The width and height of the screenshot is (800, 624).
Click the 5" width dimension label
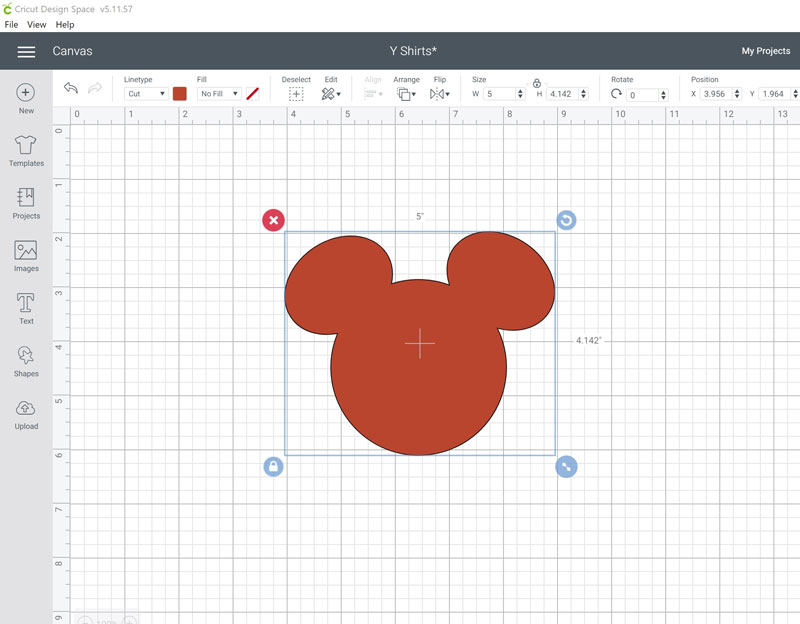[420, 216]
